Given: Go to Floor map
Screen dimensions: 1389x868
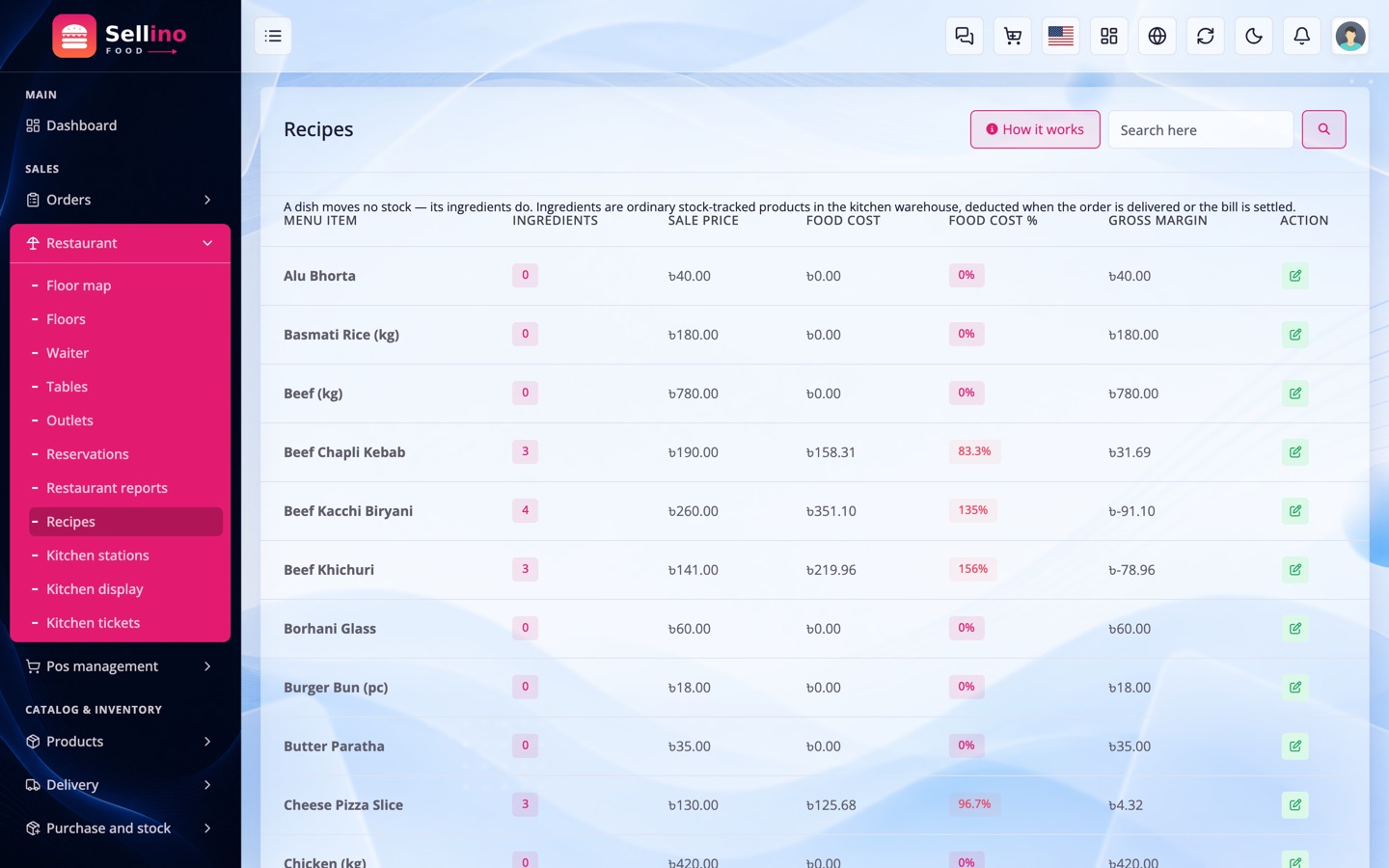Looking at the screenshot, I should [125, 285].
